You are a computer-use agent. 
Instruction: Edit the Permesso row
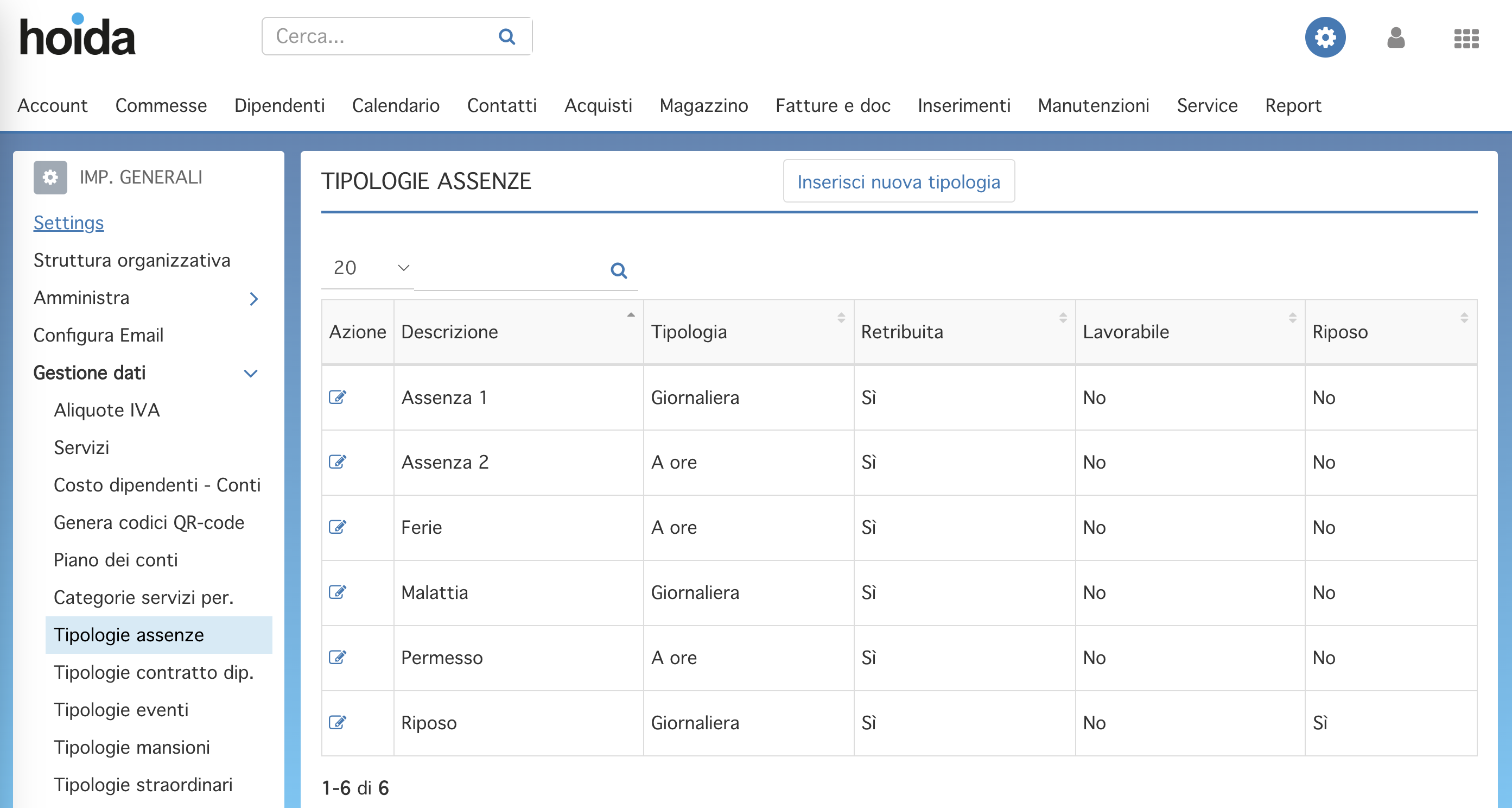pyautogui.click(x=338, y=658)
